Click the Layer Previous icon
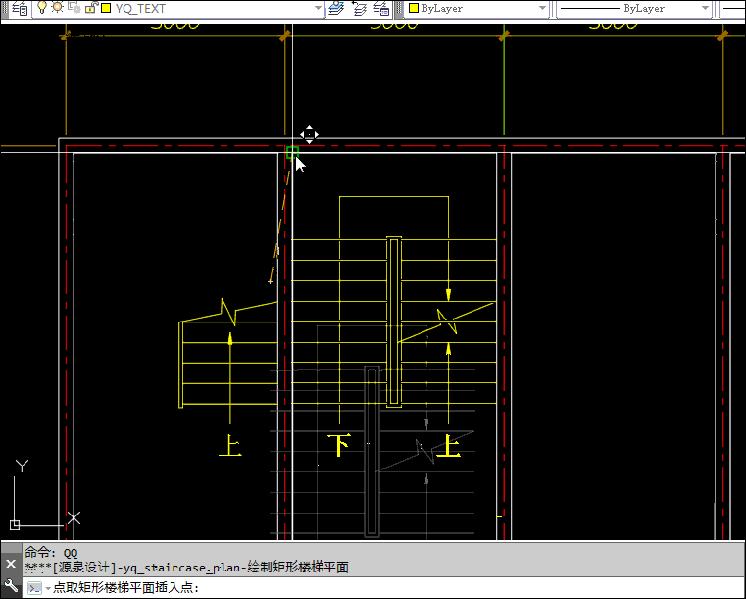Viewport: 746px width, 599px height. [x=359, y=9]
